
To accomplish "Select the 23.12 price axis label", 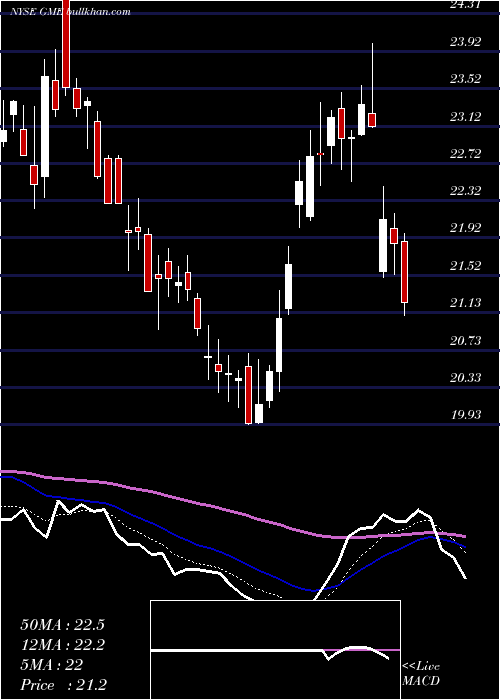I will coord(466,117).
